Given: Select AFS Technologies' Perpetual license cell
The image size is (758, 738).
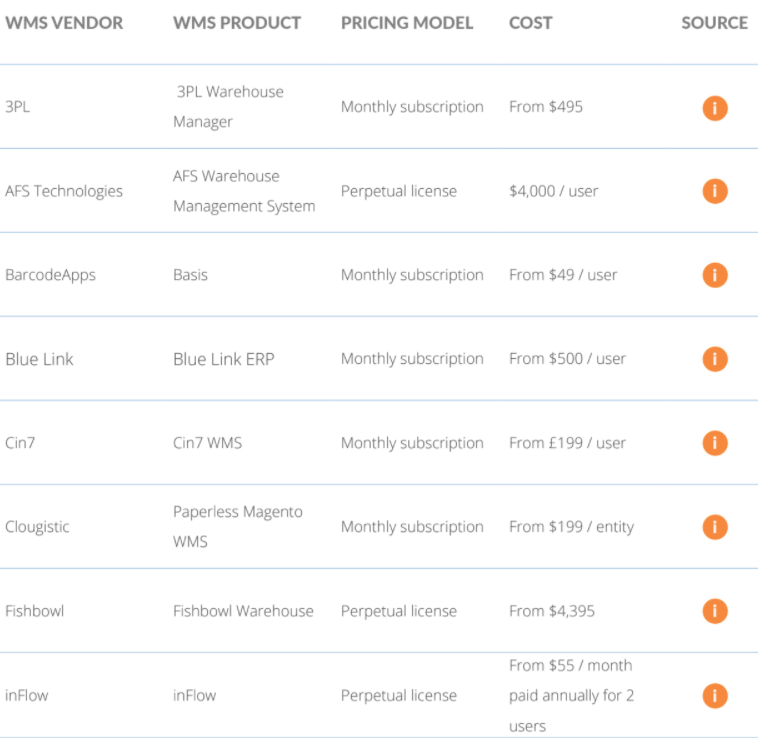Looking at the screenshot, I should [399, 191].
